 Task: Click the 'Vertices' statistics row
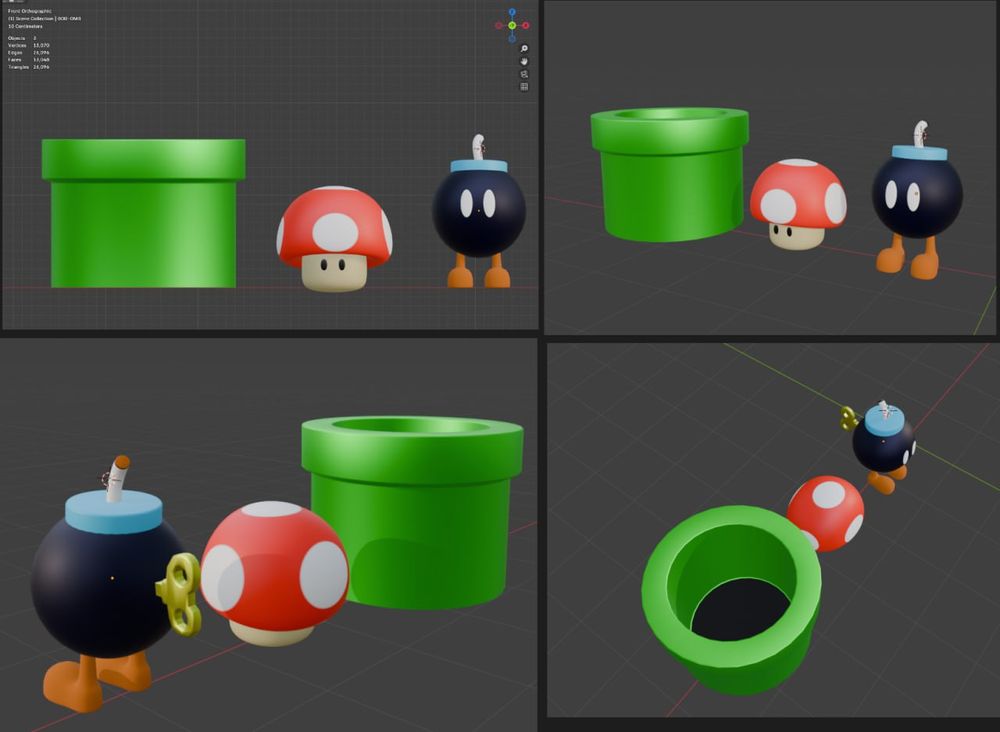pos(29,45)
